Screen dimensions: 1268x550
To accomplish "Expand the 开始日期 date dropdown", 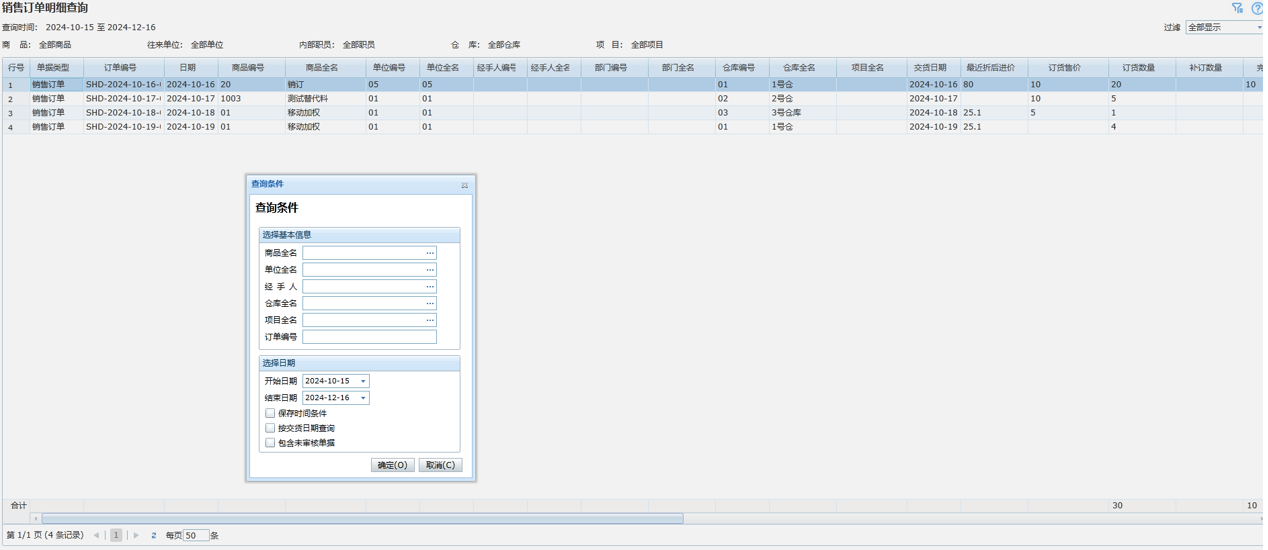I will [363, 381].
